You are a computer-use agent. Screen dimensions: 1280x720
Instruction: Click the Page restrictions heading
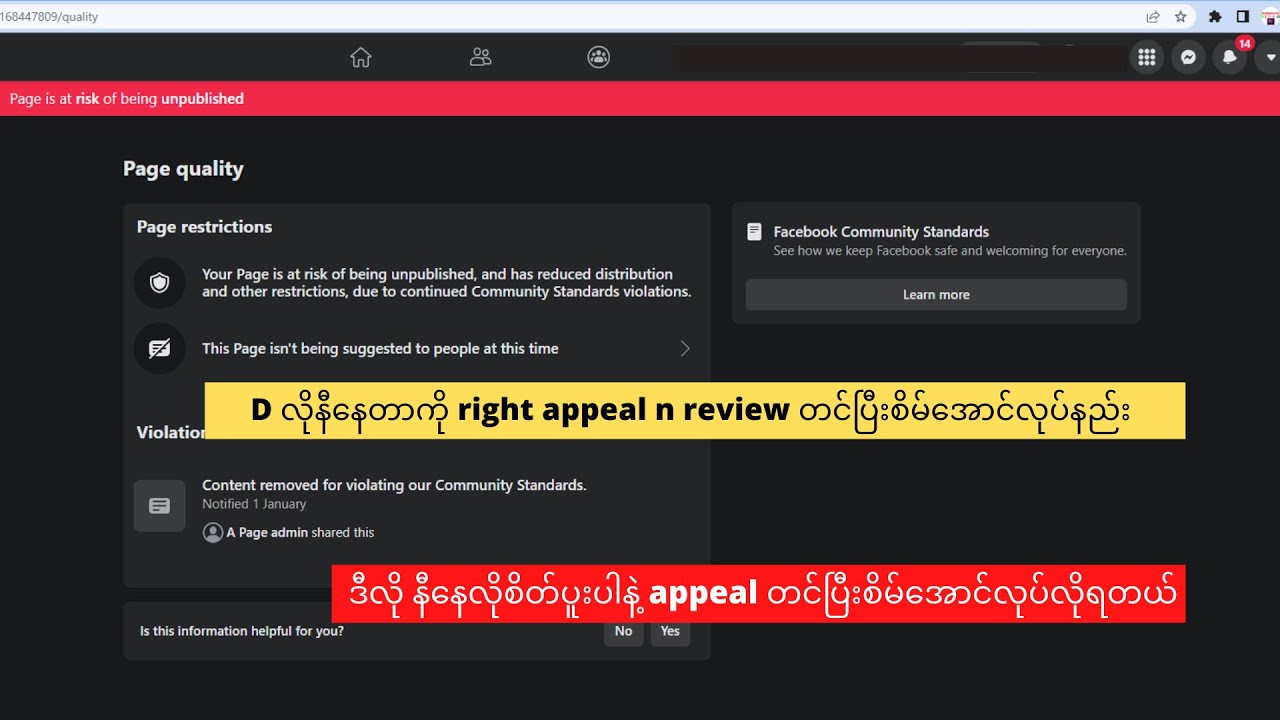tap(204, 227)
